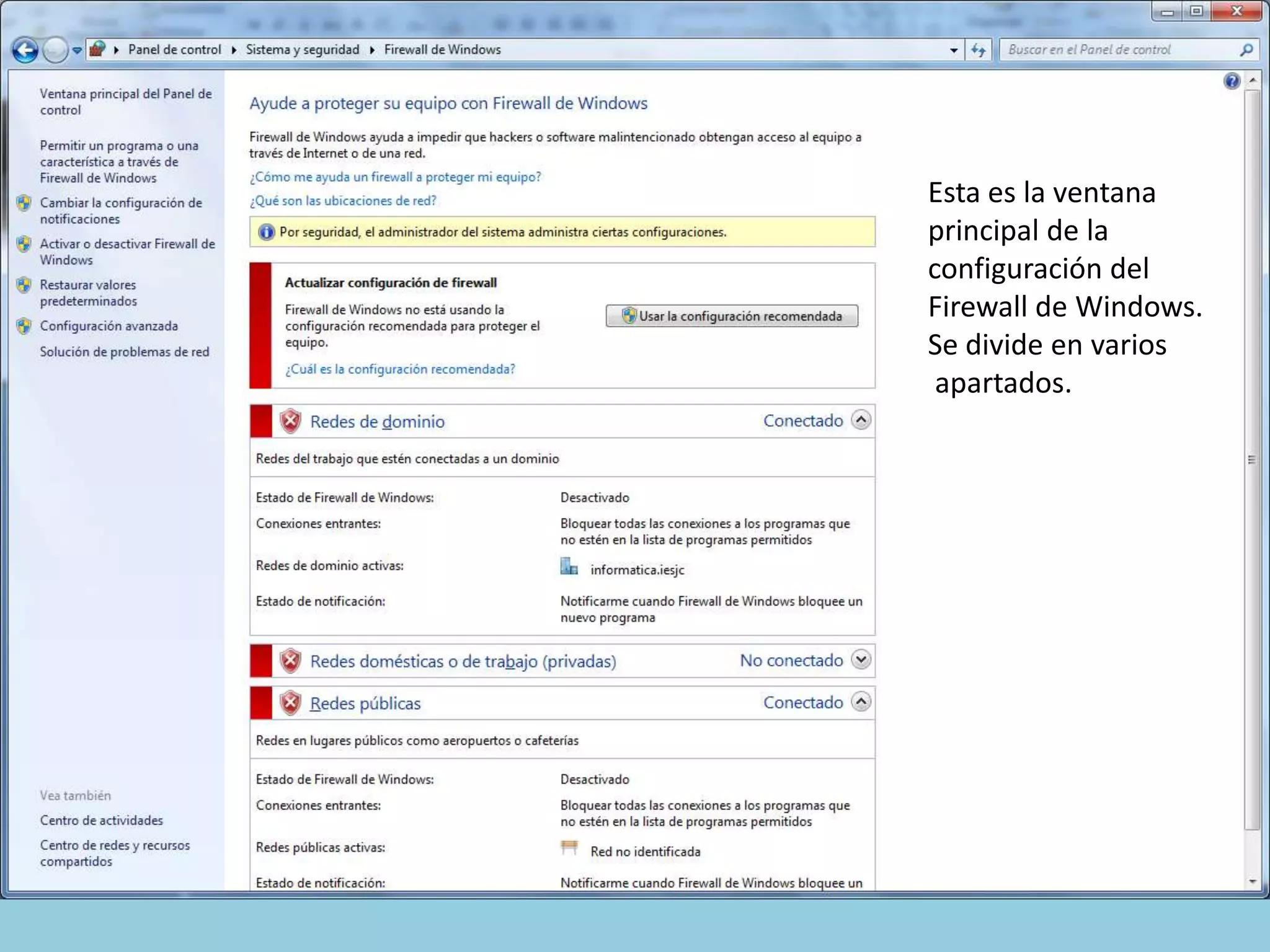Collapse the Redes de dominio section chevron
The image size is (1270, 952).
point(861,420)
